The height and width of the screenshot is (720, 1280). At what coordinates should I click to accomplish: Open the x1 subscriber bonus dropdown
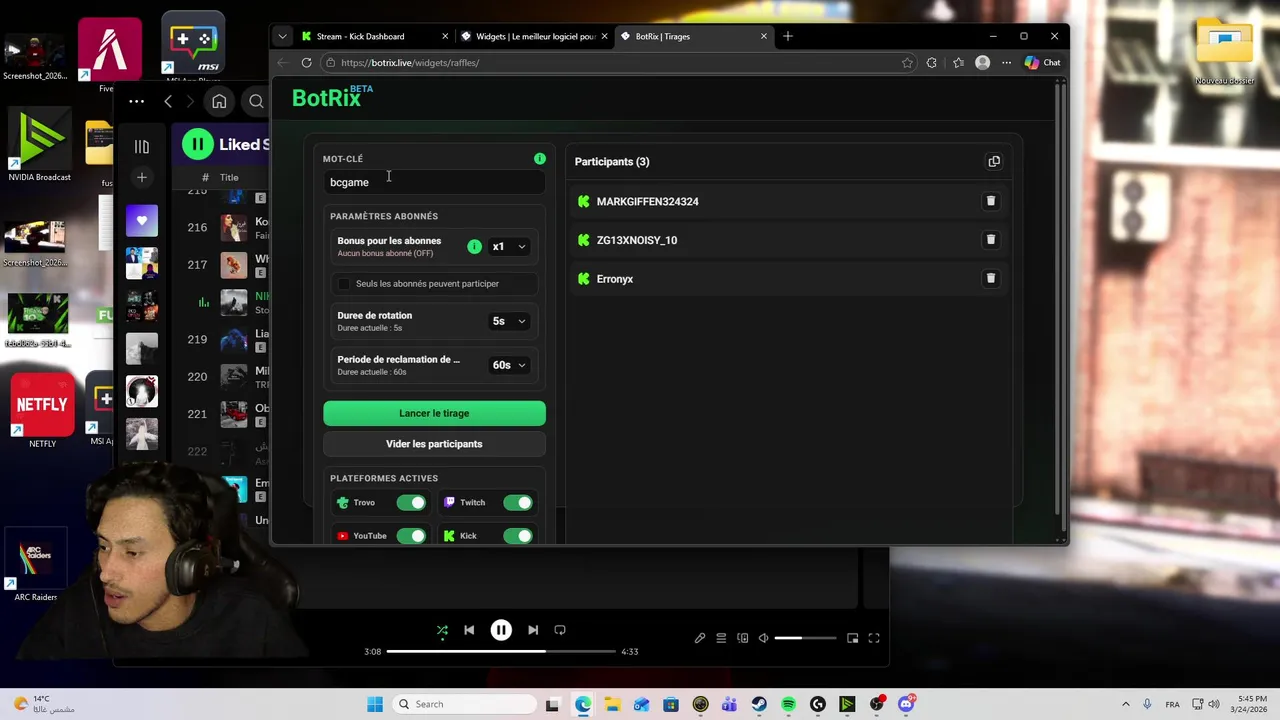click(509, 247)
